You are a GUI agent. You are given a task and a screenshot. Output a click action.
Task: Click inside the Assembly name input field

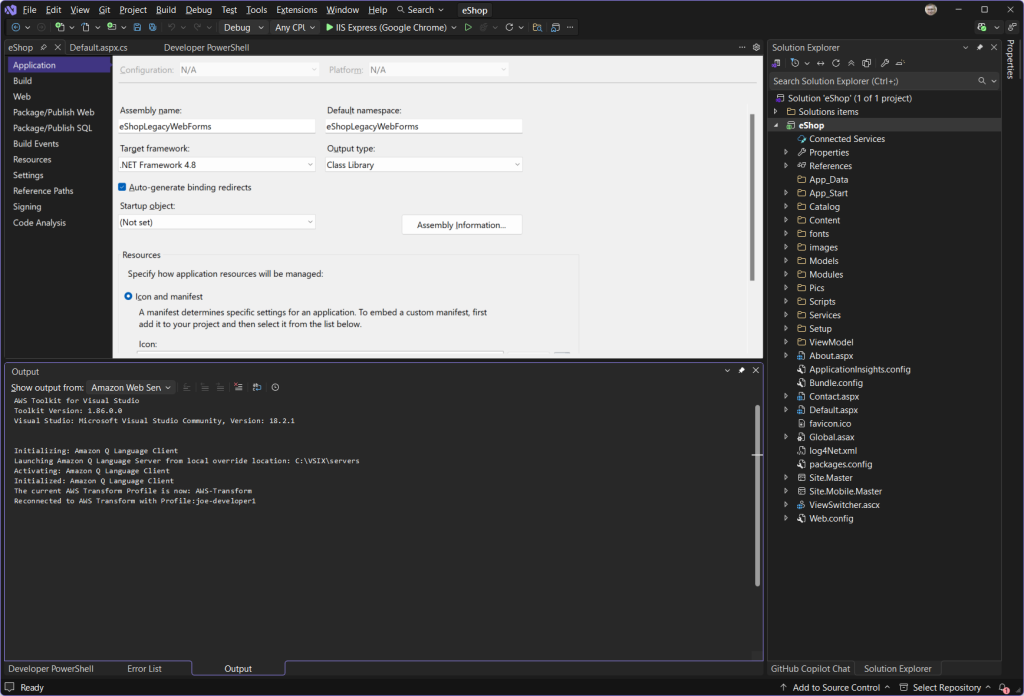(217, 126)
